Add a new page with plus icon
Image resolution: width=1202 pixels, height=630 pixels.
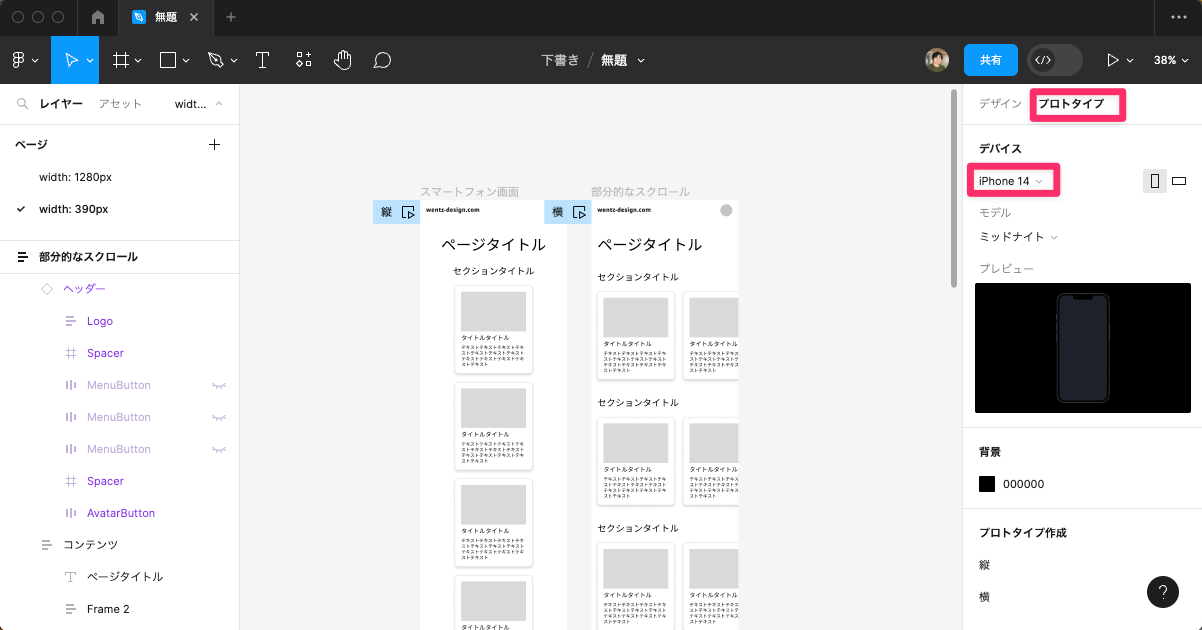[214, 145]
